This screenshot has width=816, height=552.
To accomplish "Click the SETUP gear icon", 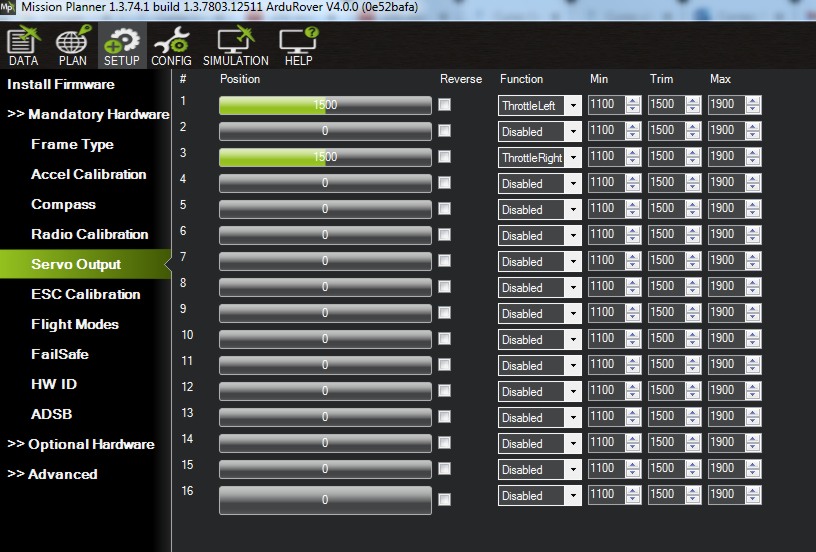I will pos(122,46).
